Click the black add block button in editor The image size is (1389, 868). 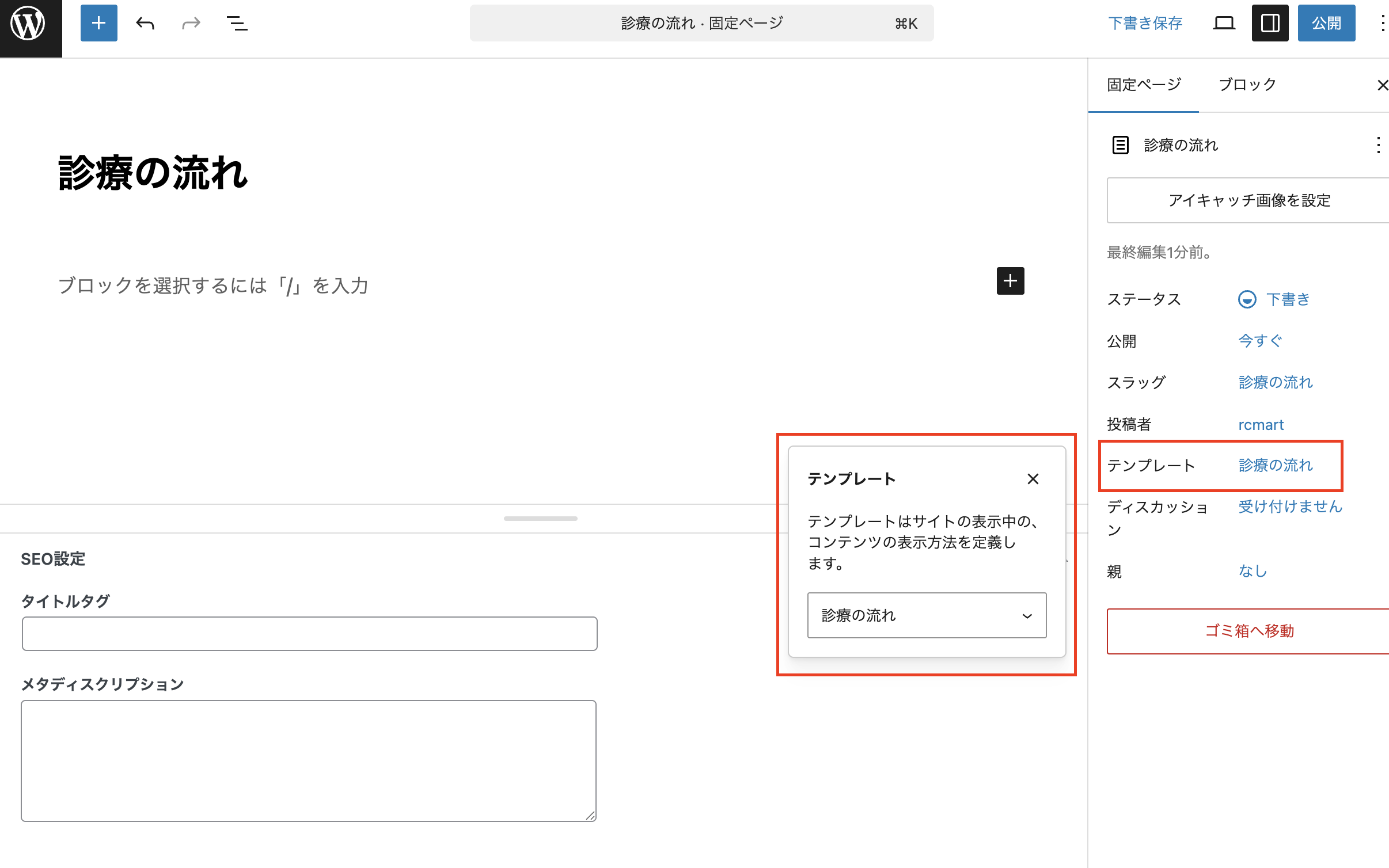tap(1010, 281)
